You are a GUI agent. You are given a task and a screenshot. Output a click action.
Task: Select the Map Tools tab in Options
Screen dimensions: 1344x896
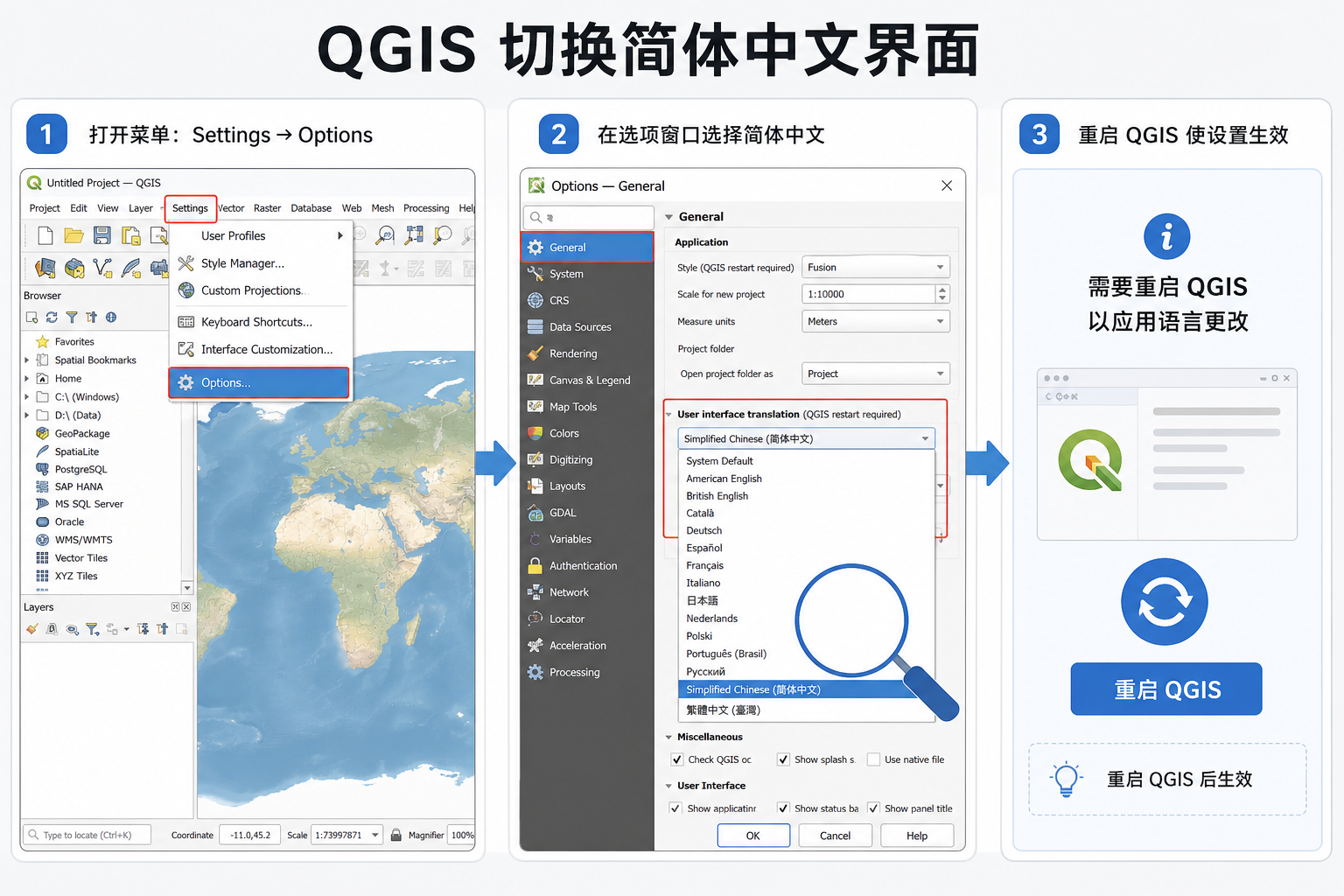coord(587,407)
